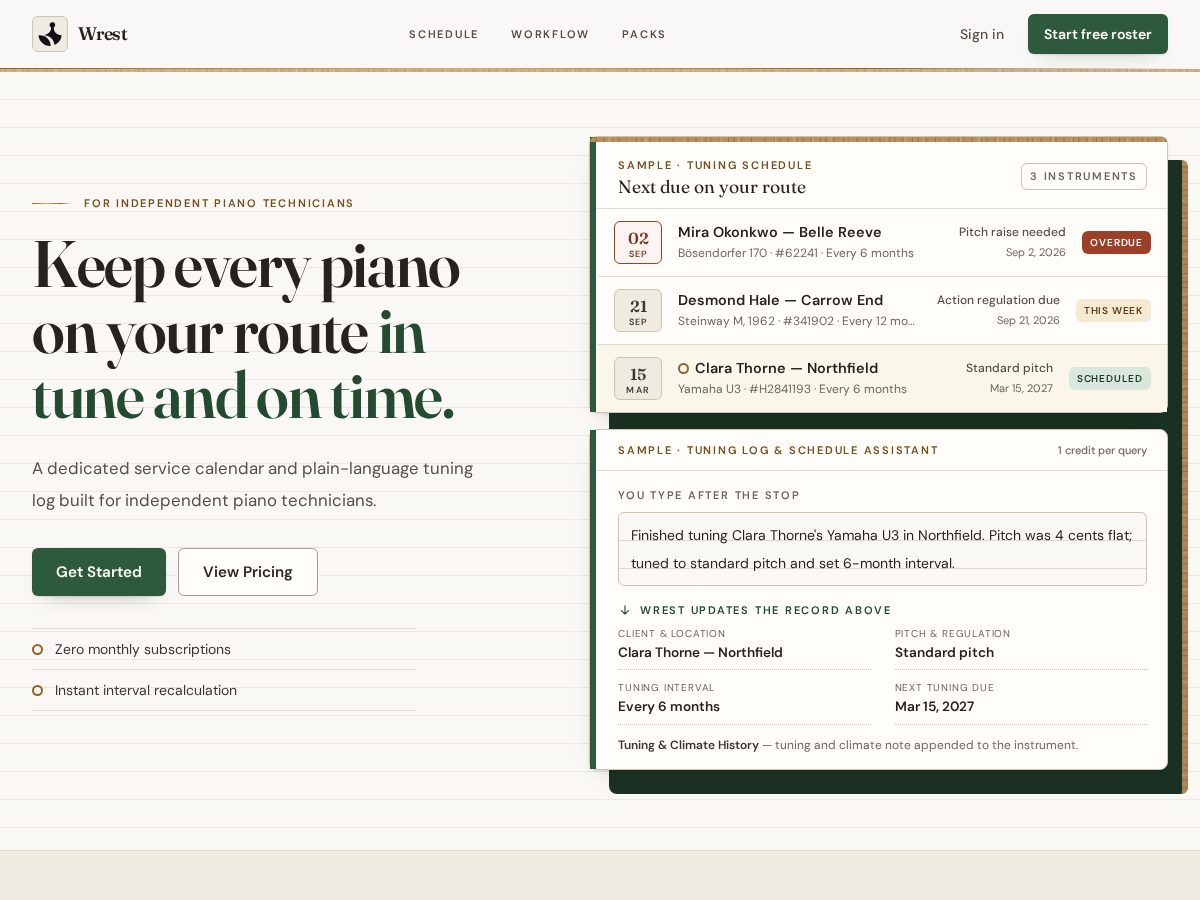Click the Steinway M, 1962 instrument details
The width and height of the screenshot is (1200, 900).
tap(797, 321)
